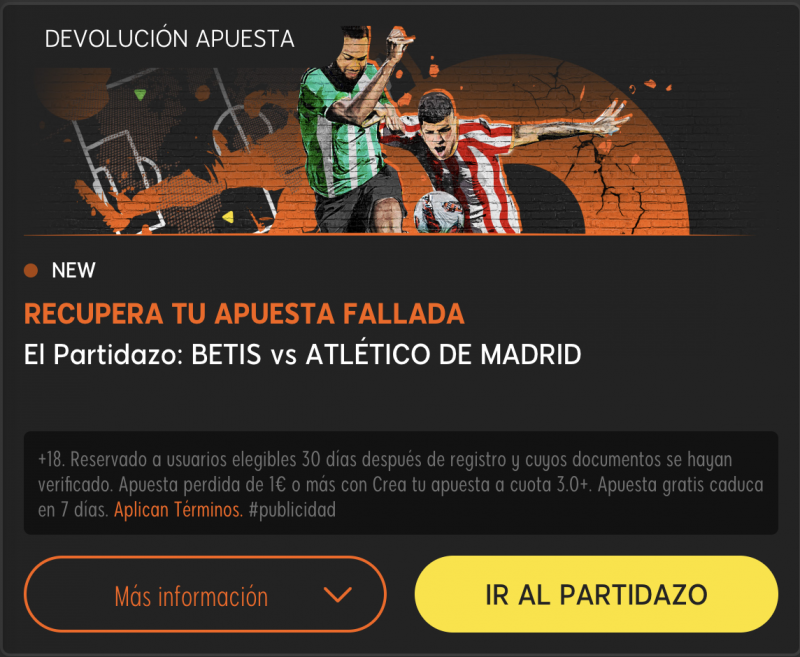
Task: Click the +18 age restriction notice
Action: click(51, 459)
